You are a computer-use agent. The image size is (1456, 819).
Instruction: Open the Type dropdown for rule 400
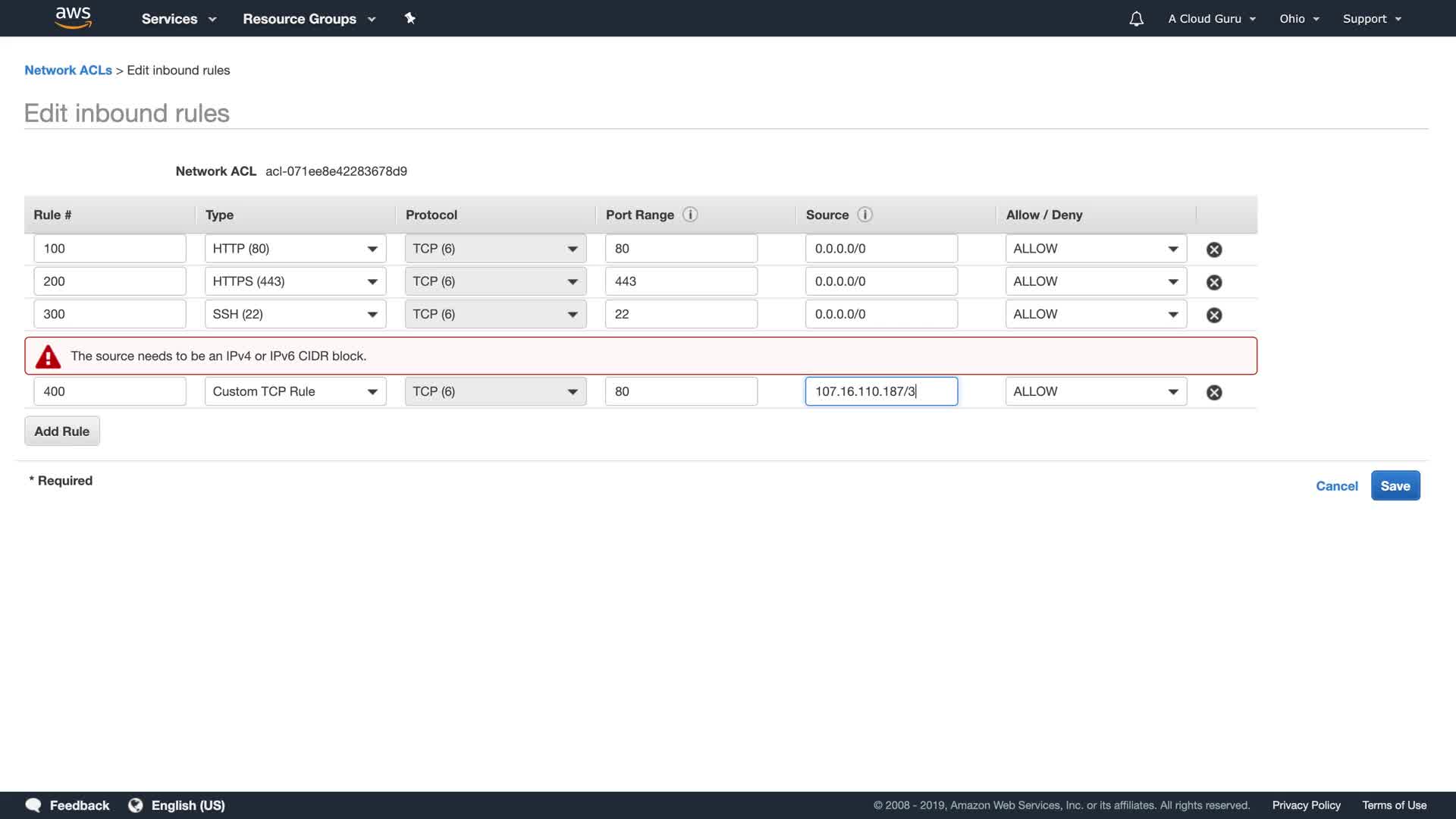click(x=295, y=391)
